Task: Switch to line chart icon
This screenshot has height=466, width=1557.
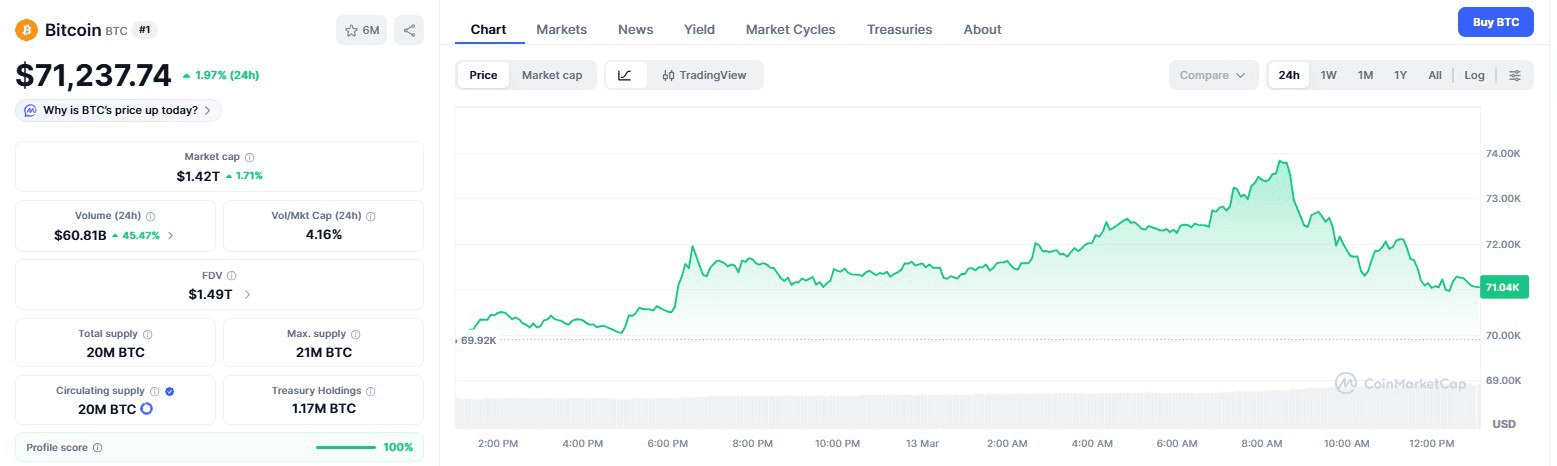Action: 625,75
